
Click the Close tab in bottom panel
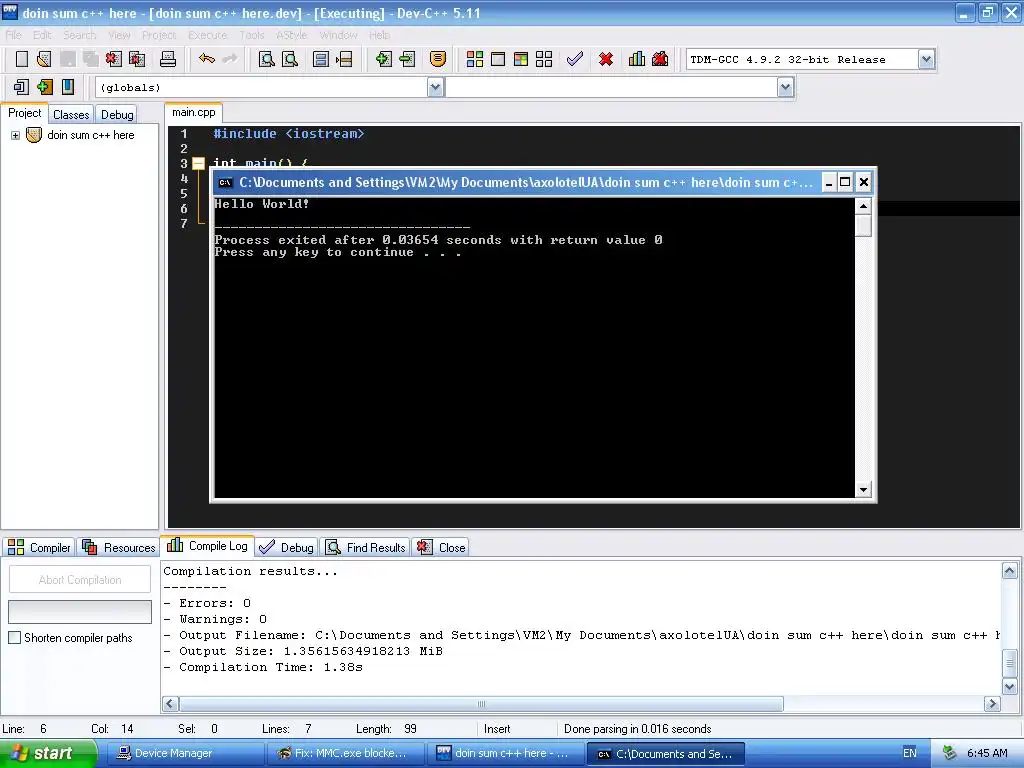[x=441, y=547]
